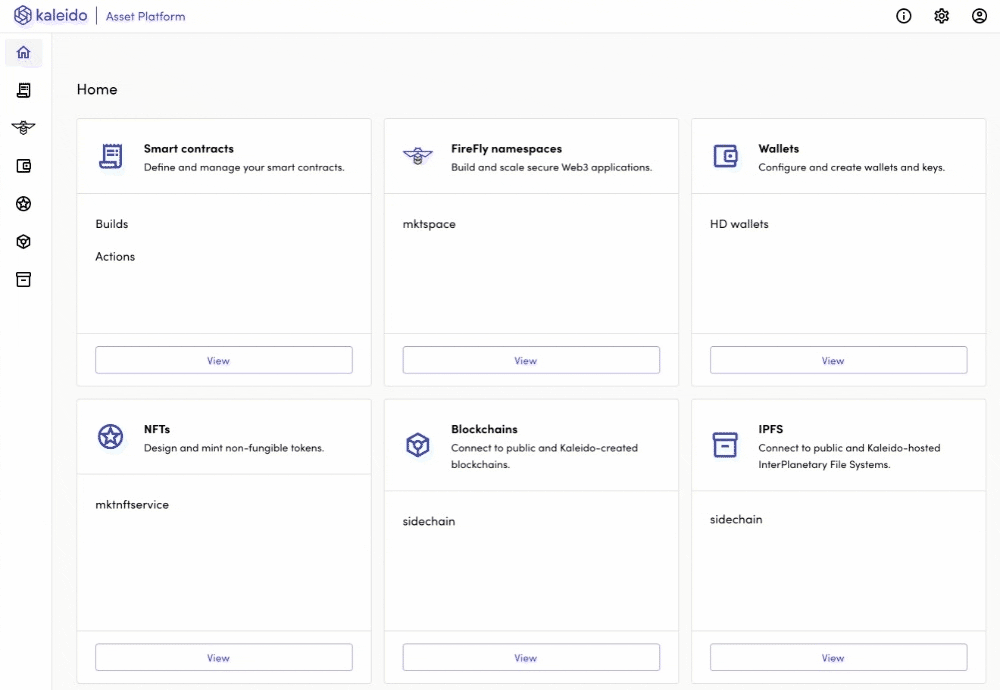Open Wallets from the sidebar

click(24, 166)
